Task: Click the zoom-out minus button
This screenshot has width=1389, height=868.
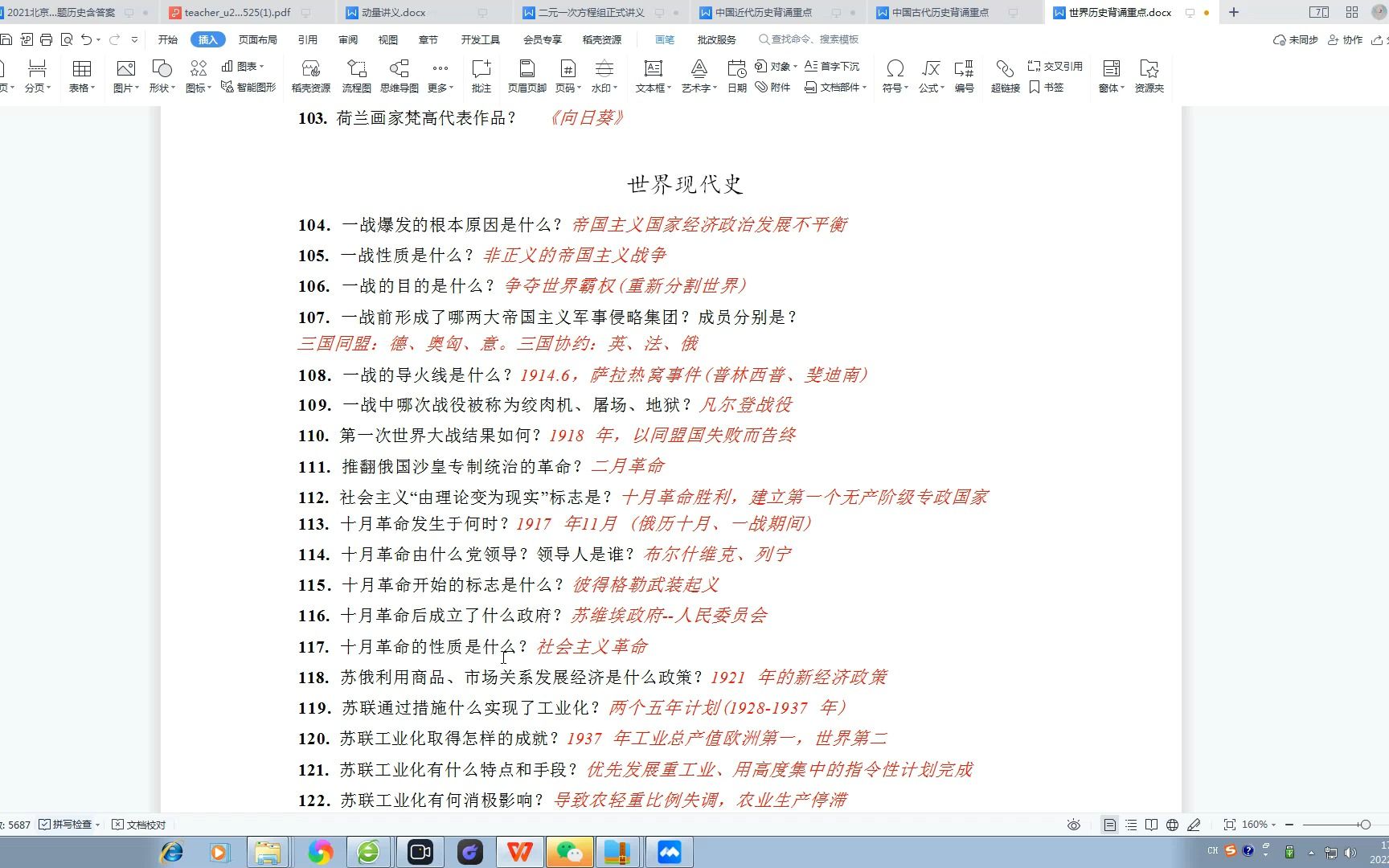Action: pos(1289,825)
